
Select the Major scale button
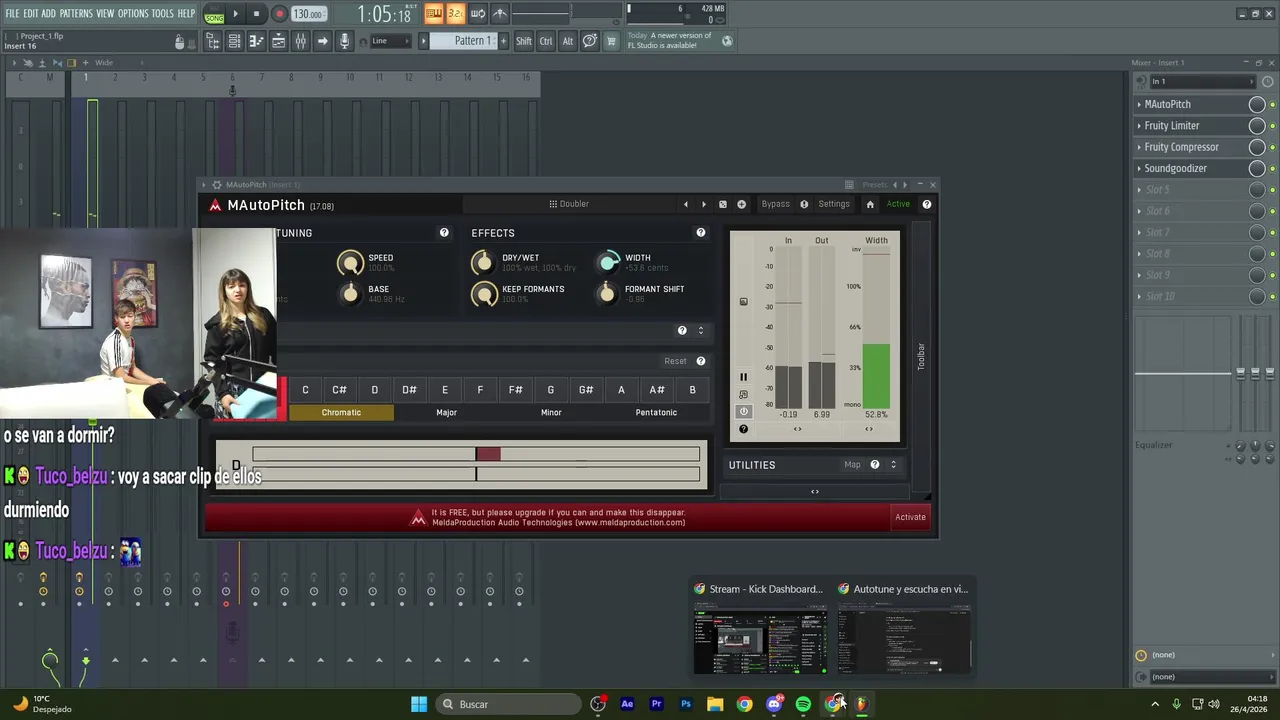[446, 412]
